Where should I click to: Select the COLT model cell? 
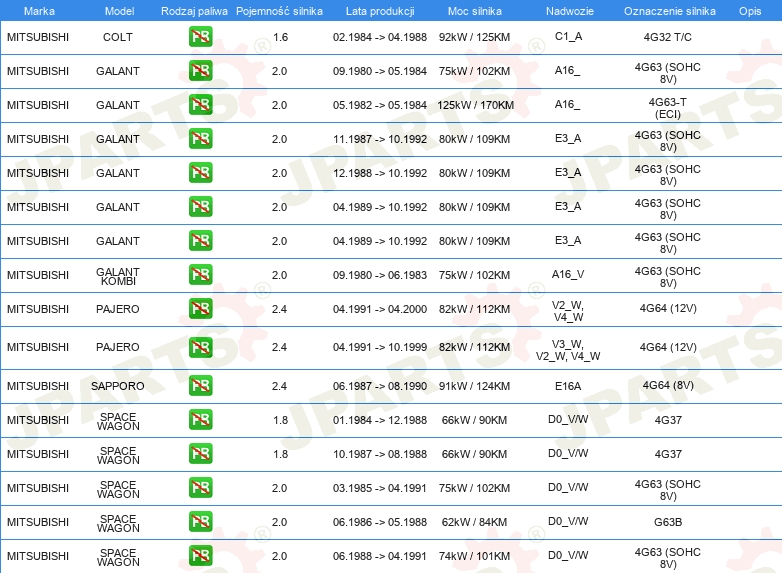118,37
